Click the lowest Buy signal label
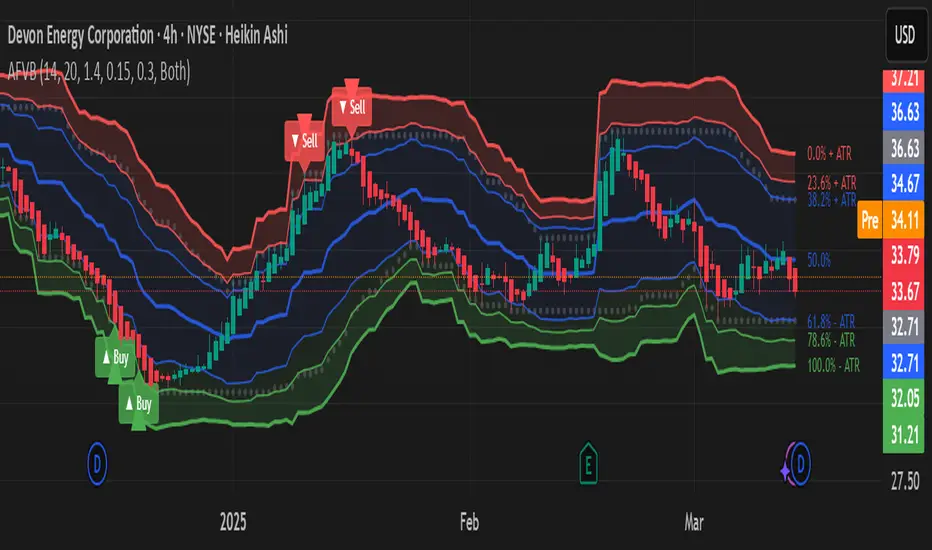The width and height of the screenshot is (932, 550). pyautogui.click(x=138, y=404)
